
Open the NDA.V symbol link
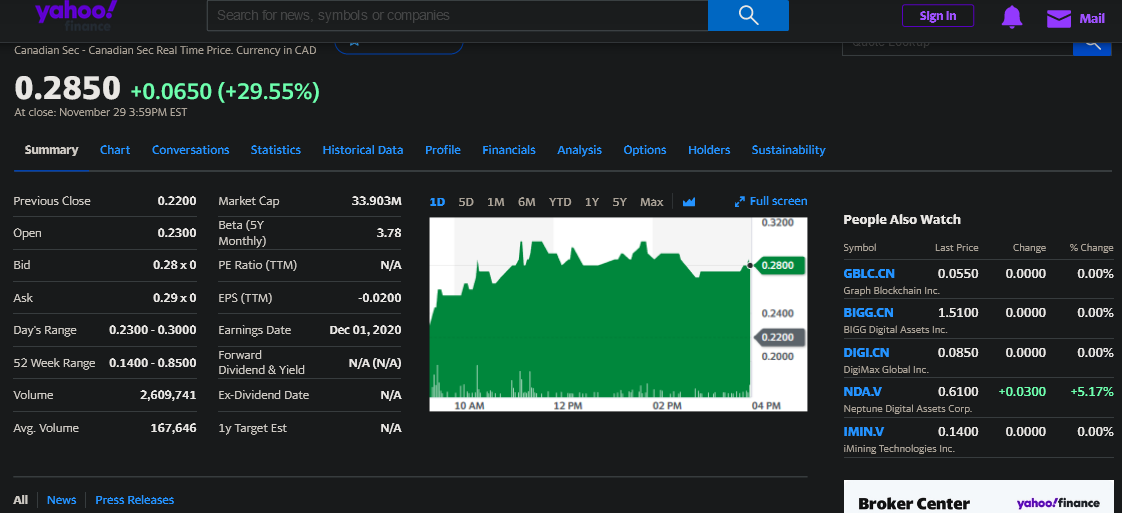click(862, 392)
